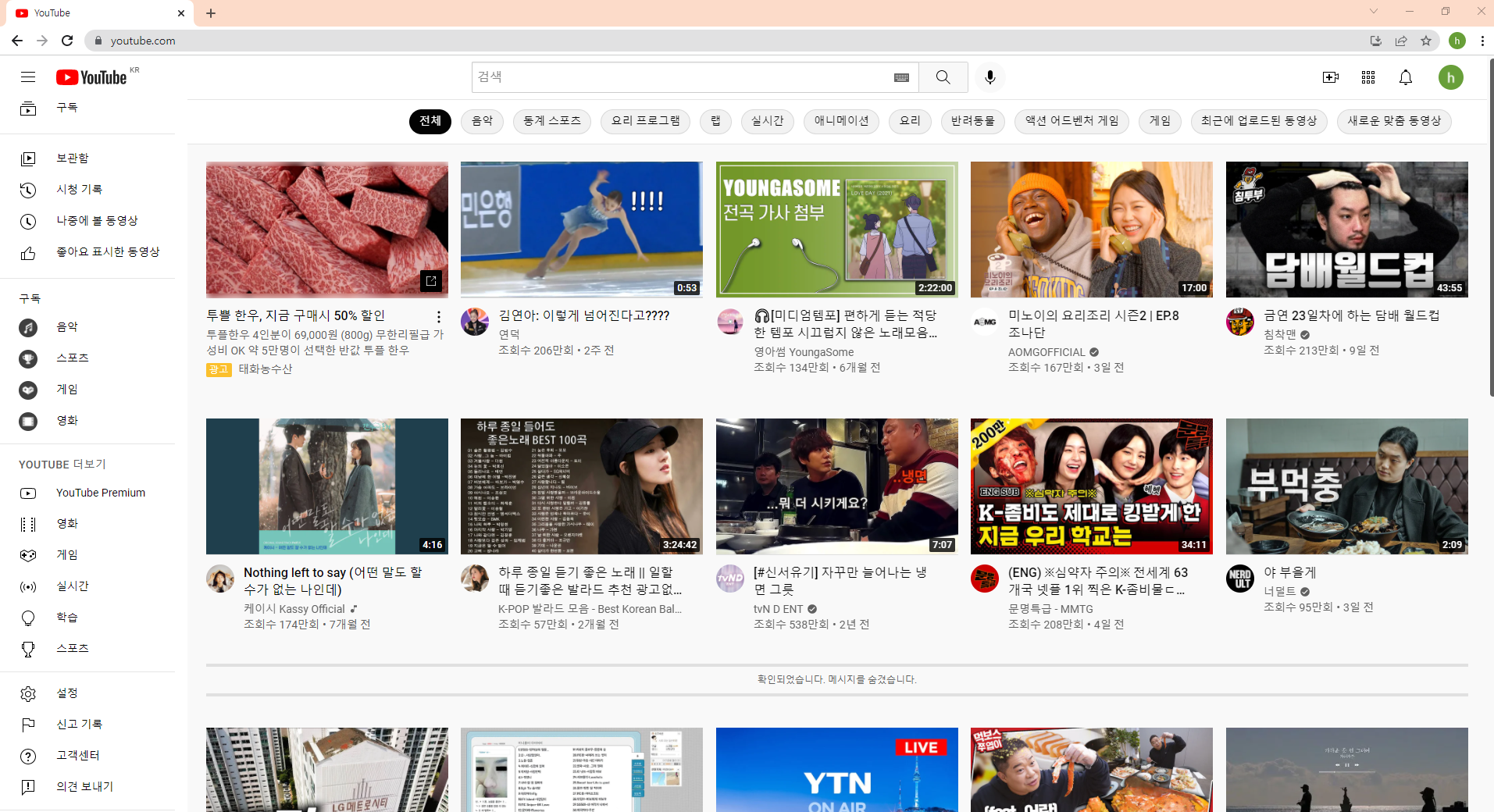The height and width of the screenshot is (812, 1494).
Task: Click the youtube.com address bar
Action: pyautogui.click(x=726, y=41)
